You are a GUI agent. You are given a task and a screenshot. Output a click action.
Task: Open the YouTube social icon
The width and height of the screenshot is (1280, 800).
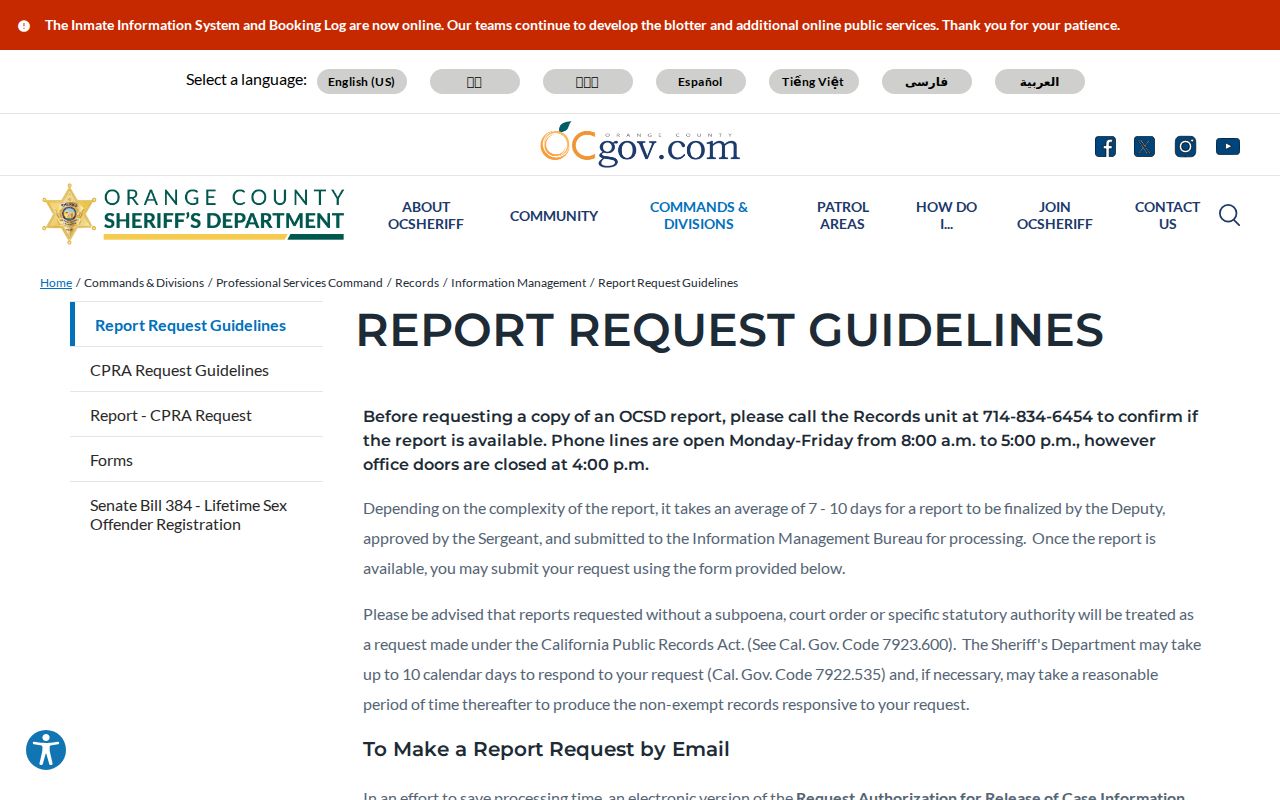pyautogui.click(x=1228, y=147)
